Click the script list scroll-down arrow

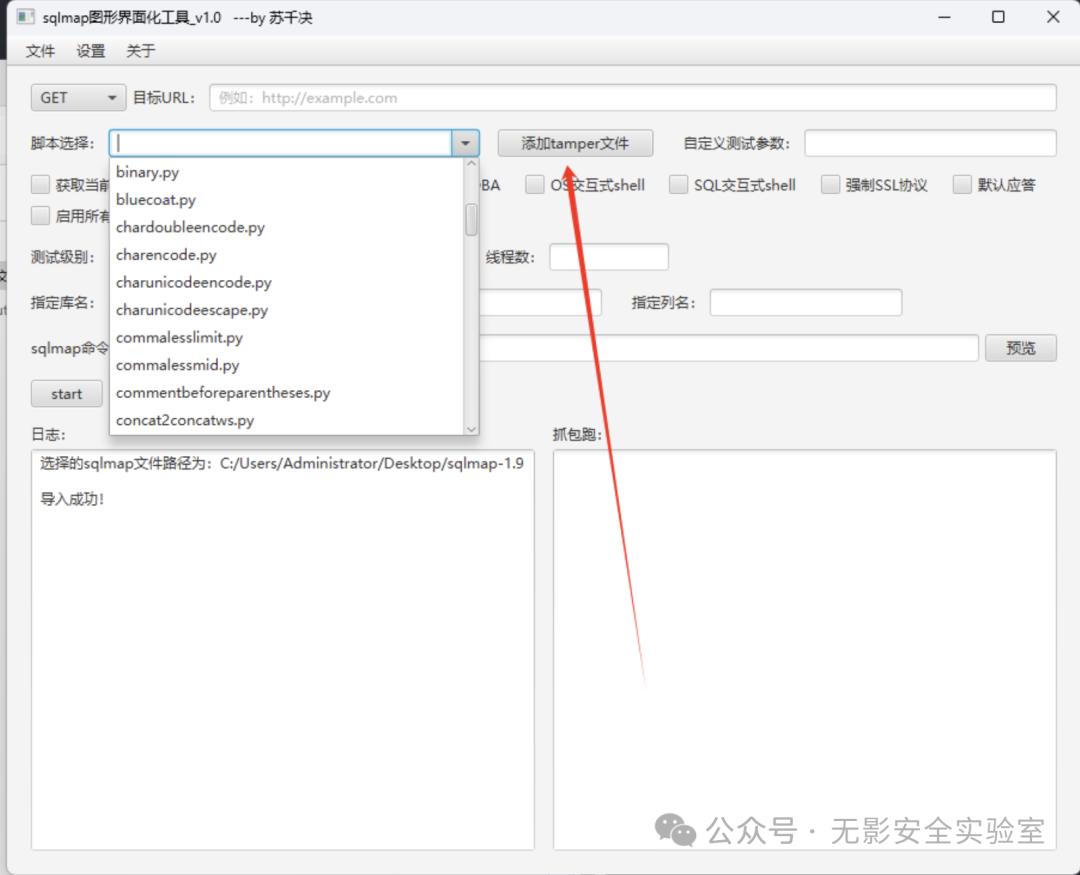(472, 429)
